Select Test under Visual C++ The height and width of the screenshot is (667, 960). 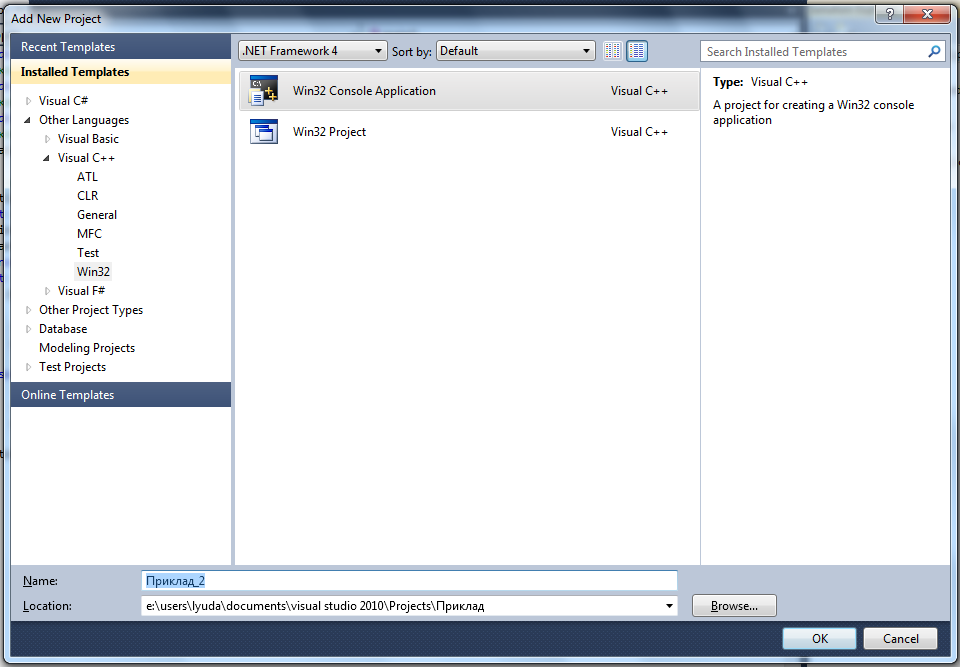pos(88,252)
